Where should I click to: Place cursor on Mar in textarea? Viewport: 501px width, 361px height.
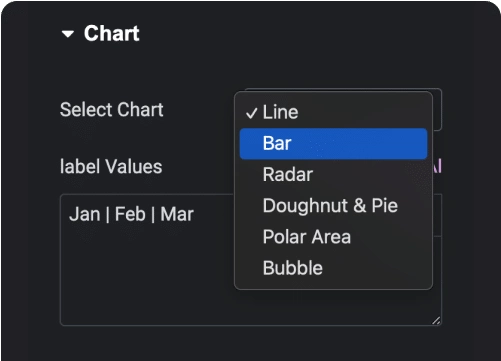(x=177, y=214)
